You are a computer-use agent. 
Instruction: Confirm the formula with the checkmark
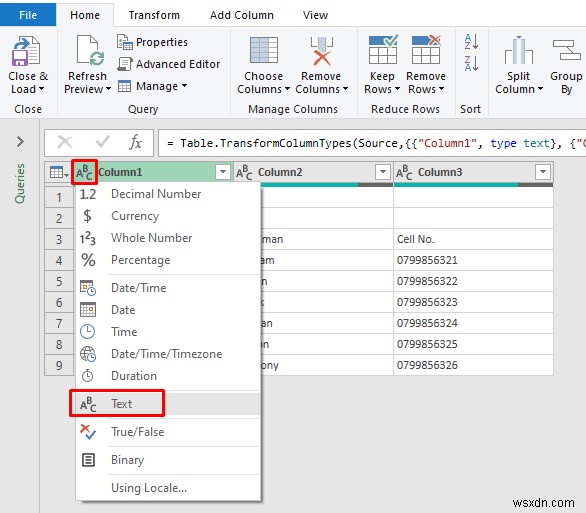click(x=102, y=142)
